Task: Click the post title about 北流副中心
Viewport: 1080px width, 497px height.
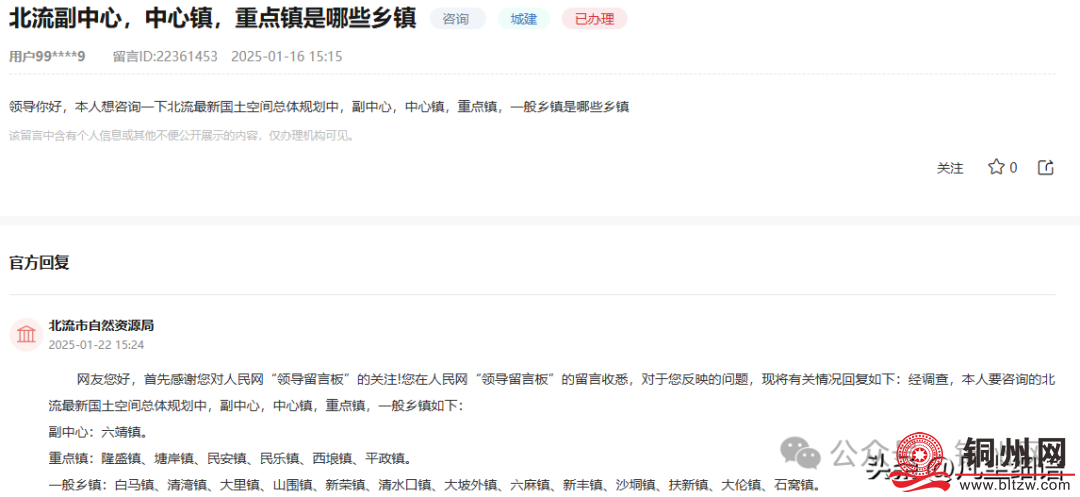Action: pos(212,19)
